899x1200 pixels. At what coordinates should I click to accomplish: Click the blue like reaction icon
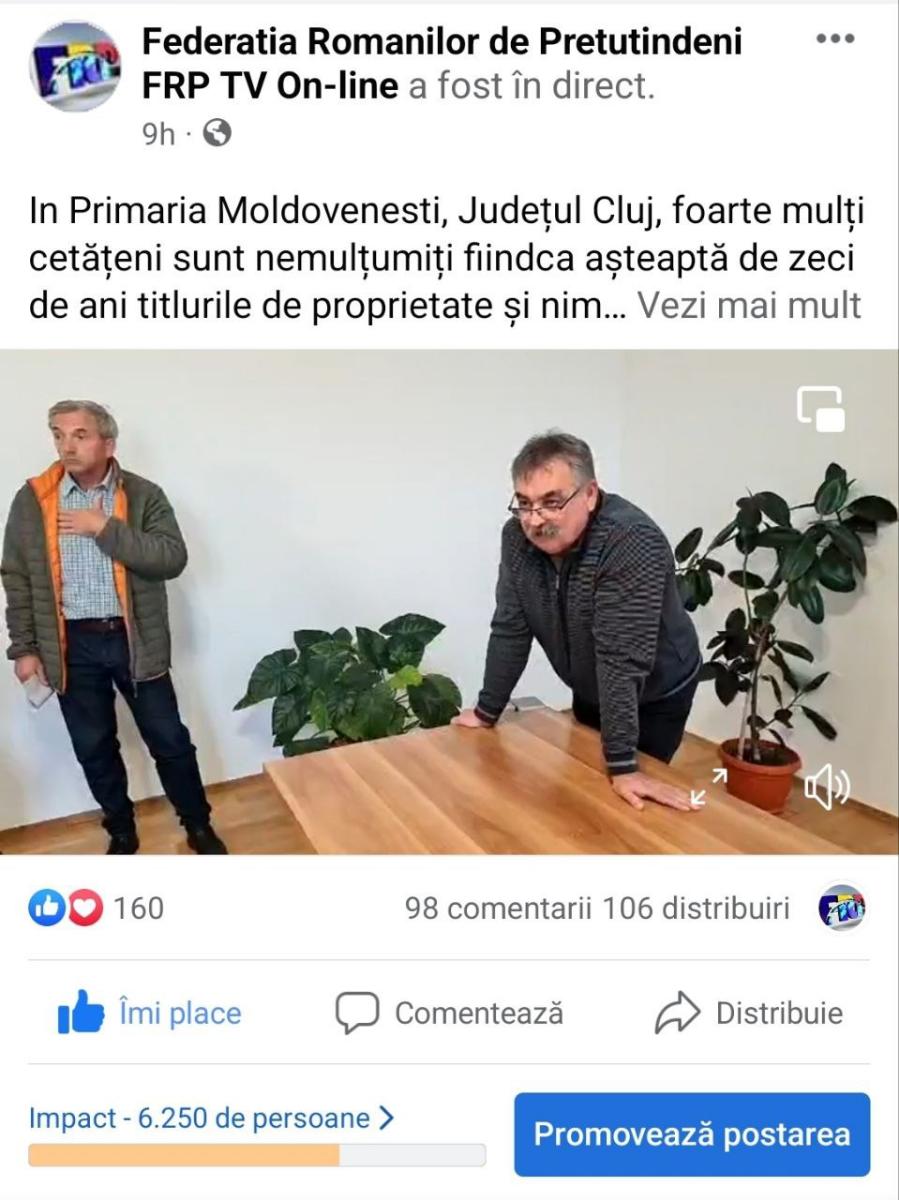pos(46,908)
